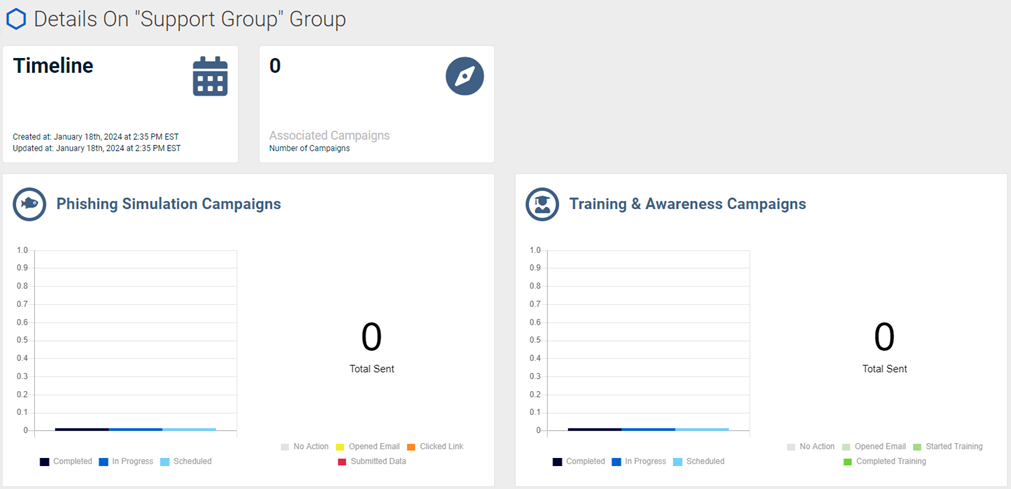Click the 0 campaigns count on Associated card

[275, 66]
